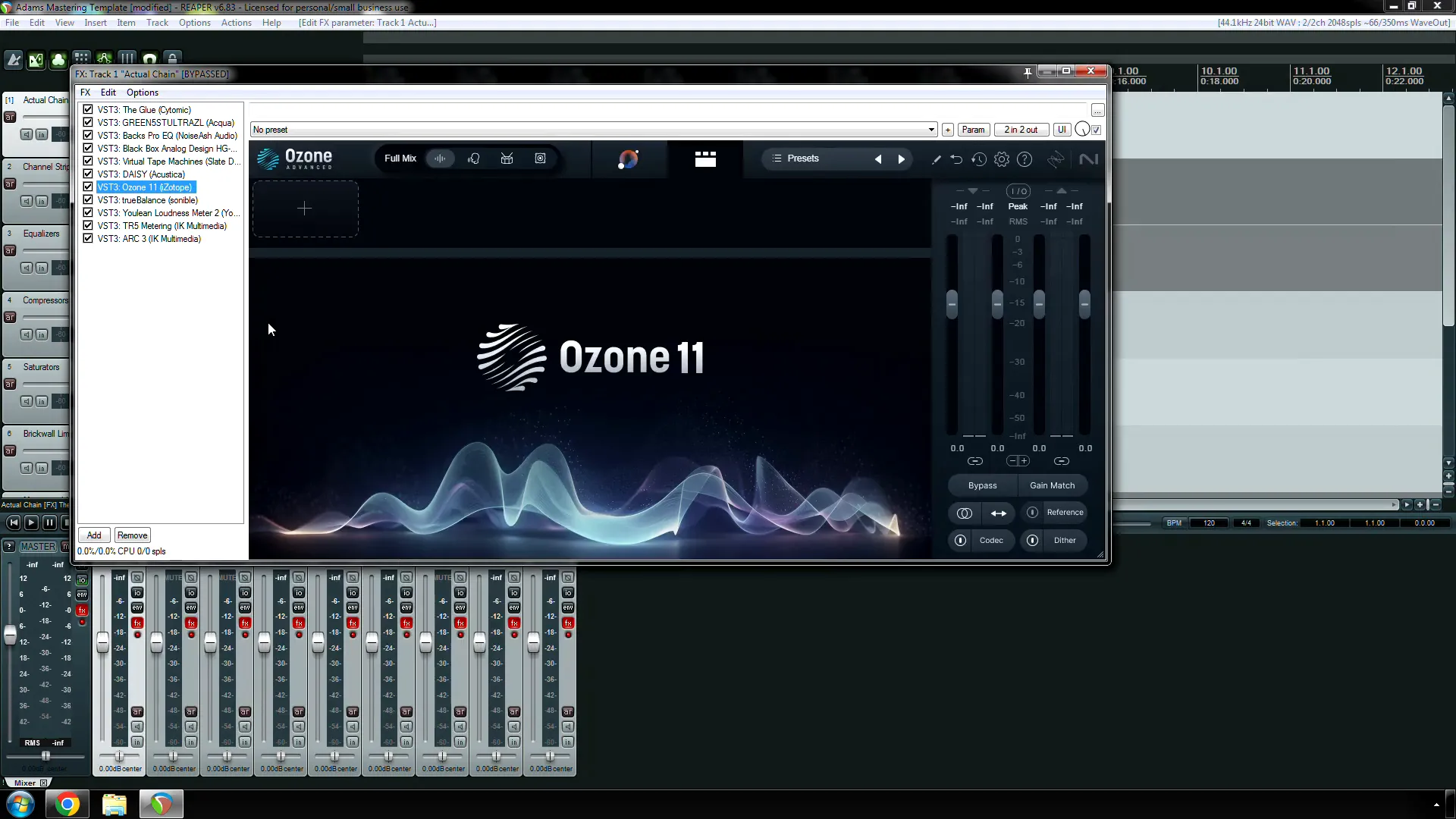This screenshot has height=819, width=1456.
Task: Click the Imager module icon in Ozone toolbar
Action: pos(541,158)
